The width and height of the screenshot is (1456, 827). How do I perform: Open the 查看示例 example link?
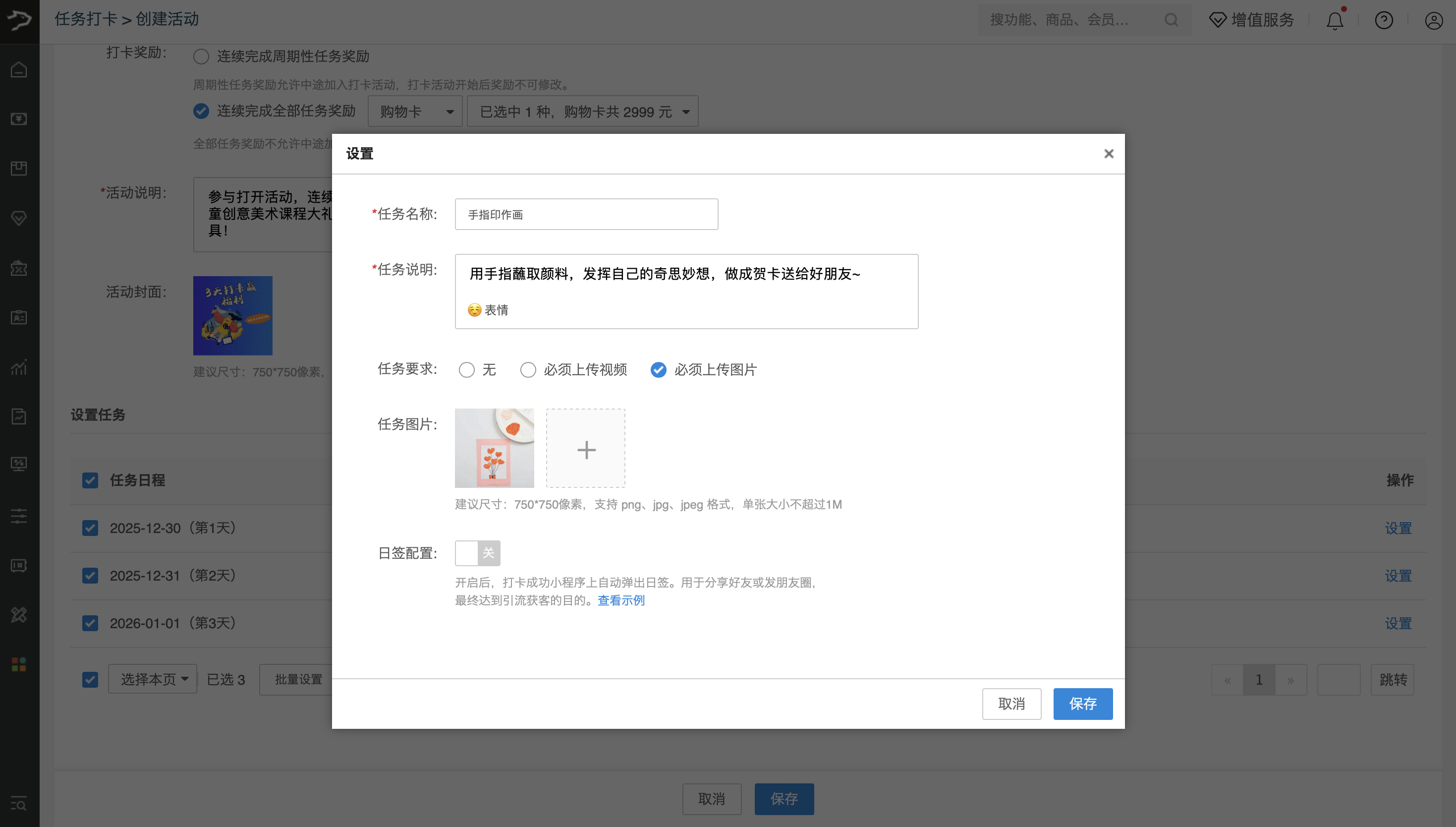point(620,600)
